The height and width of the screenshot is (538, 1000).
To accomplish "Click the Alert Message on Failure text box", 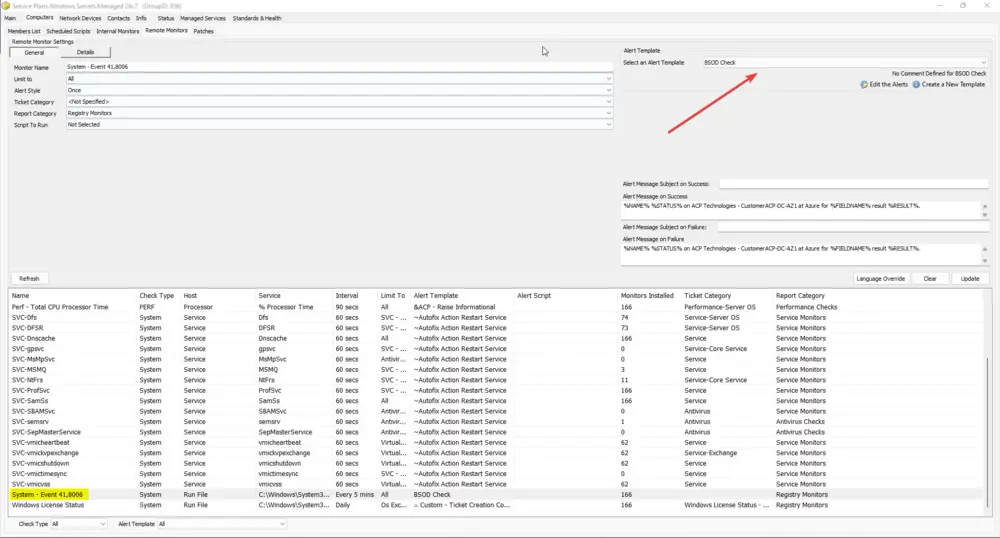I will (801, 254).
